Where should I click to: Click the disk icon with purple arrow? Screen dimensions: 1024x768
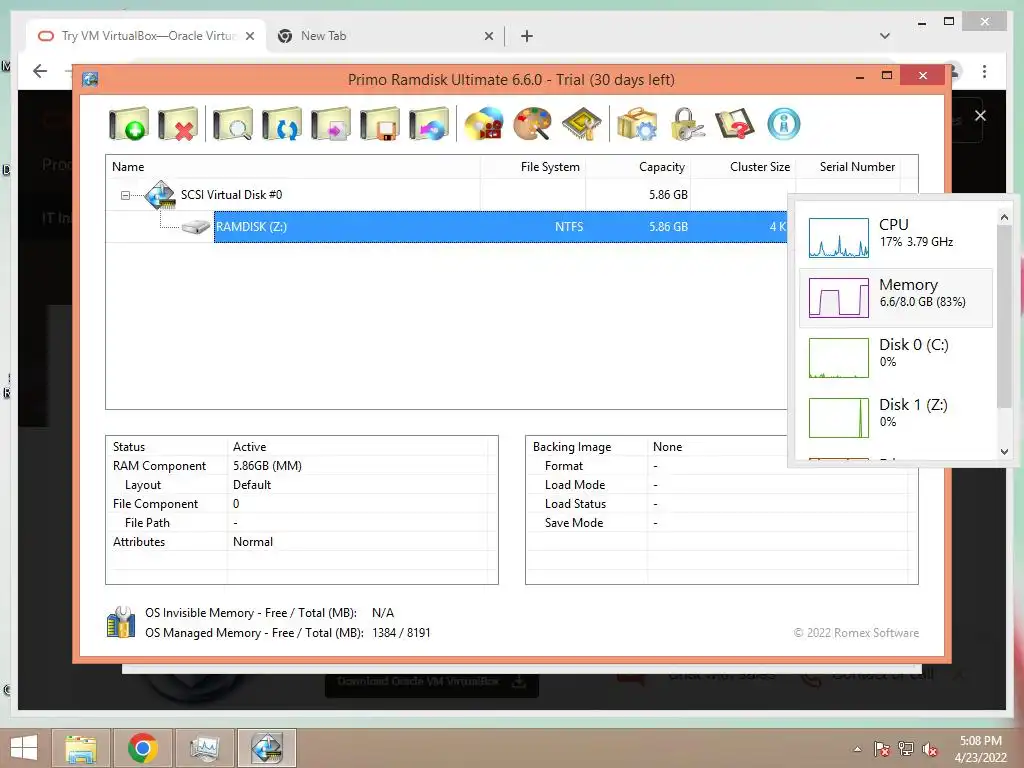330,124
